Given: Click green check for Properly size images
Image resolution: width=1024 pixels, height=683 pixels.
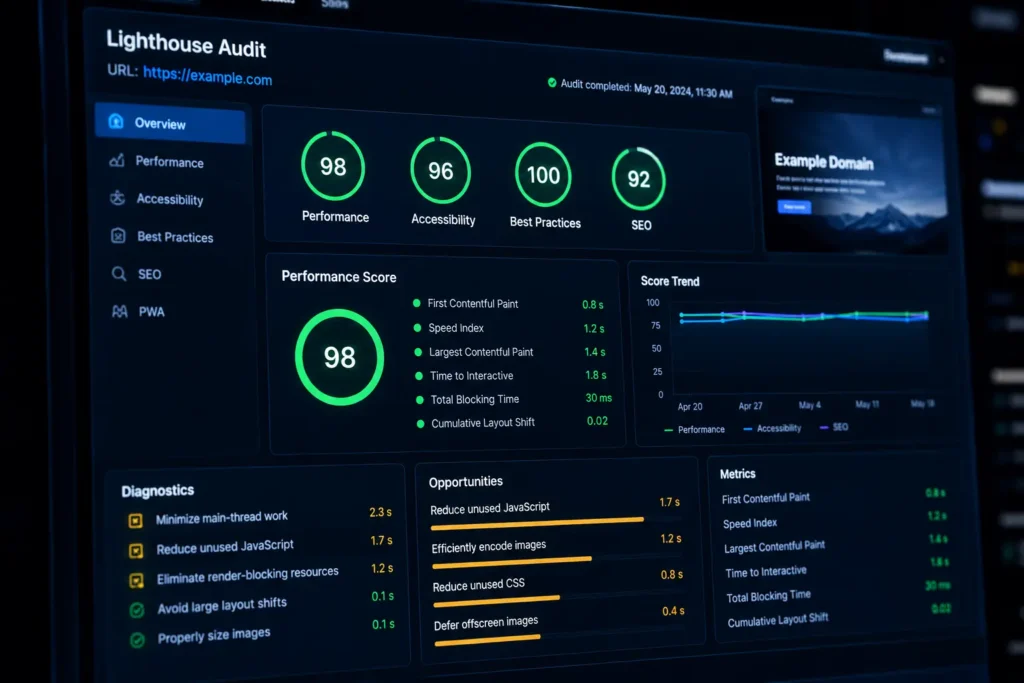Looking at the screenshot, I should point(137,640).
